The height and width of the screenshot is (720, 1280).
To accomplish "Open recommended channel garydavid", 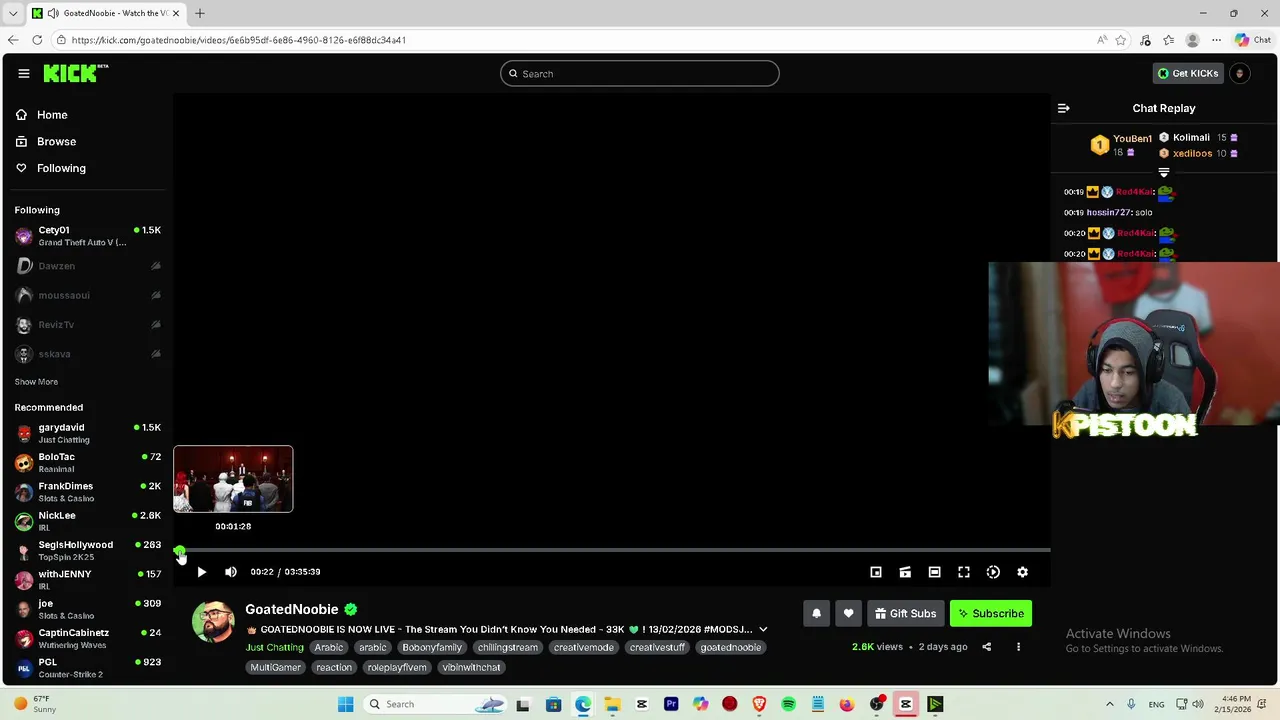I will [88, 433].
